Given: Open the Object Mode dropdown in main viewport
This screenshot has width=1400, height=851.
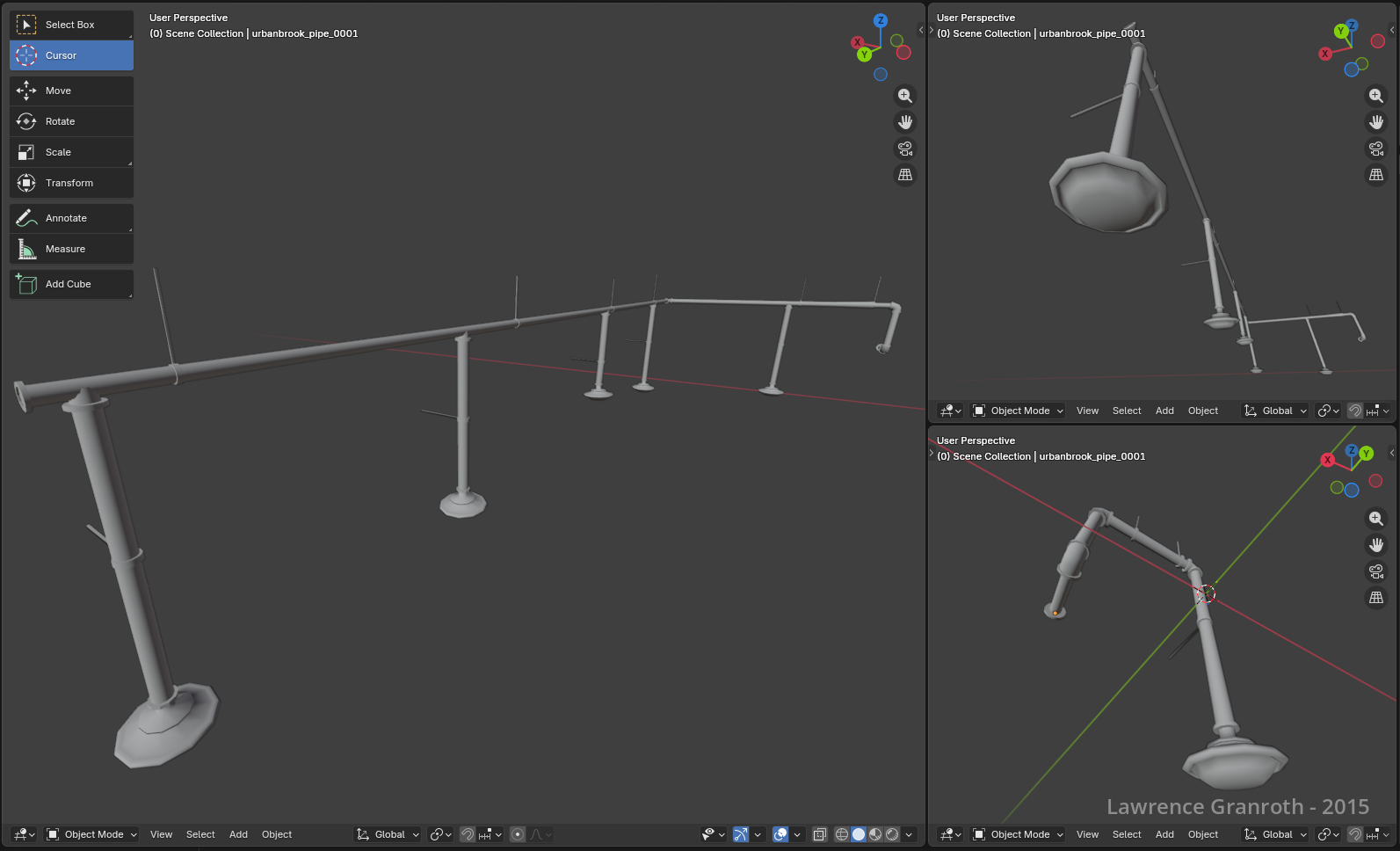Looking at the screenshot, I should pyautogui.click(x=92, y=834).
